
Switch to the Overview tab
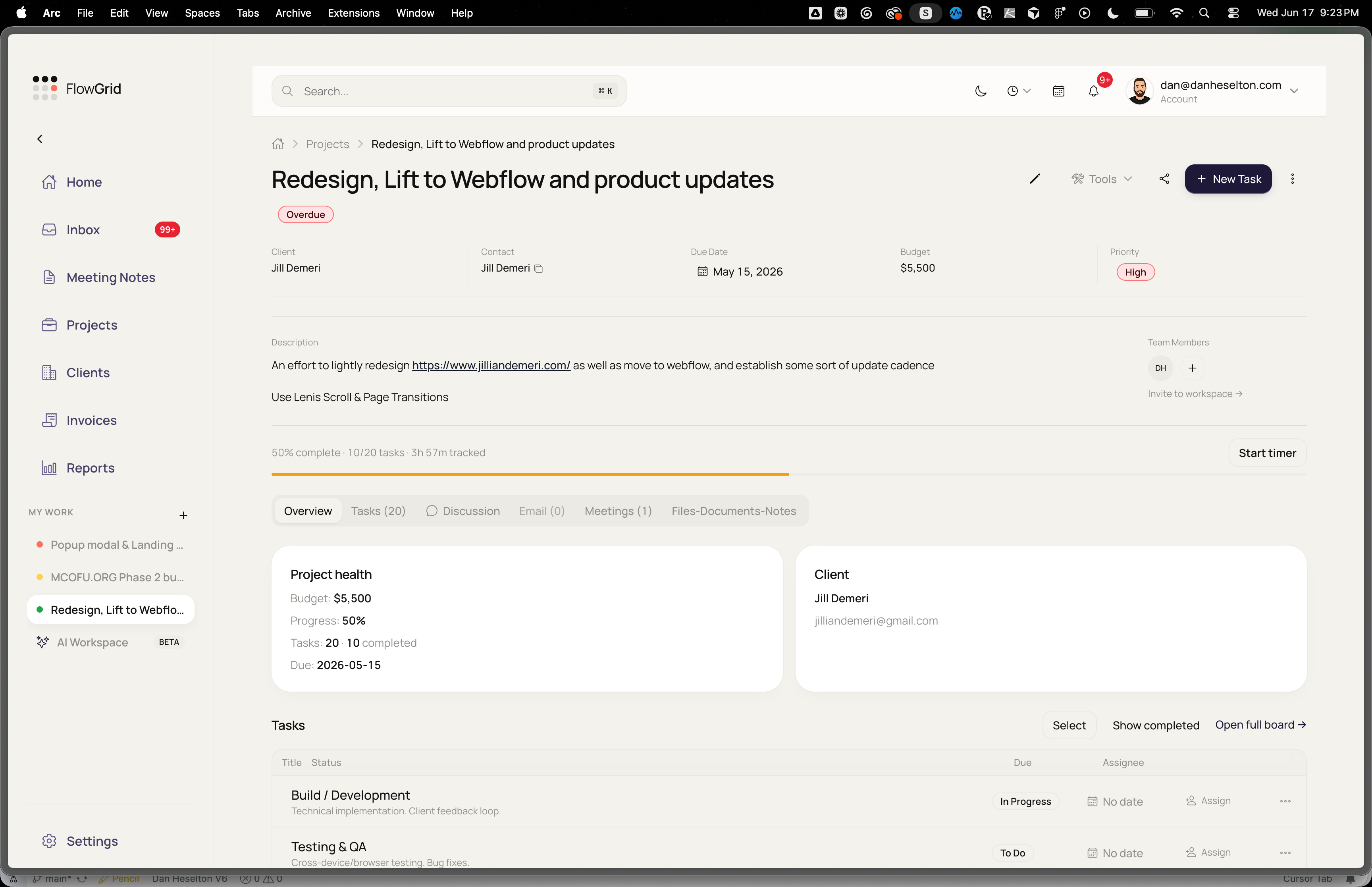(x=308, y=511)
